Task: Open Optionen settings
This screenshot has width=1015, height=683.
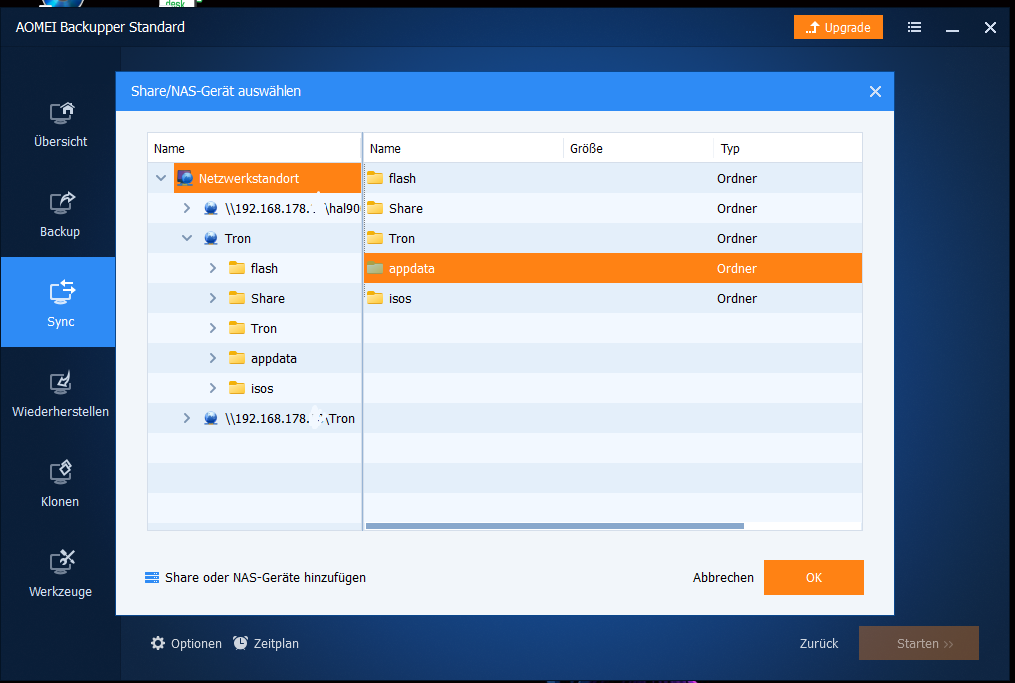Action: point(186,644)
